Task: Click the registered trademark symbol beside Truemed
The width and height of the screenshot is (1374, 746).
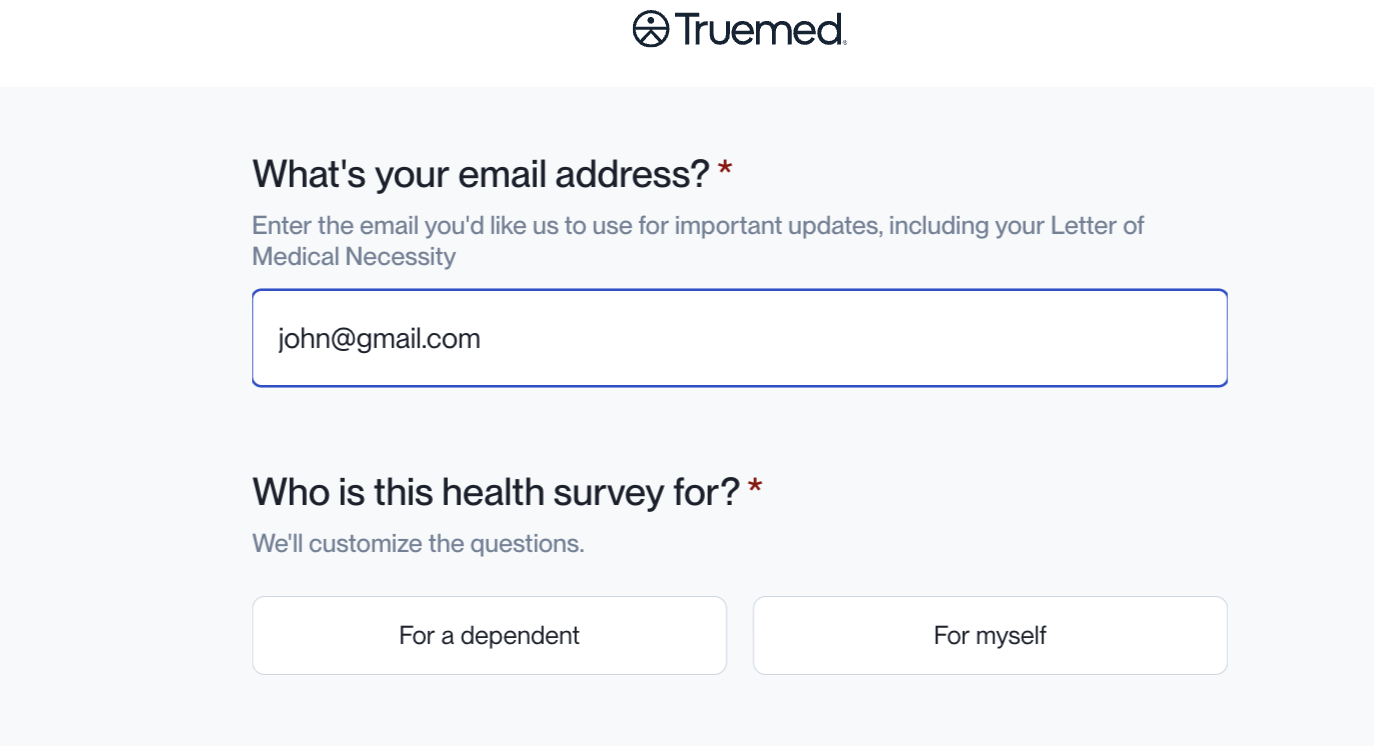Action: pyautogui.click(x=845, y=42)
